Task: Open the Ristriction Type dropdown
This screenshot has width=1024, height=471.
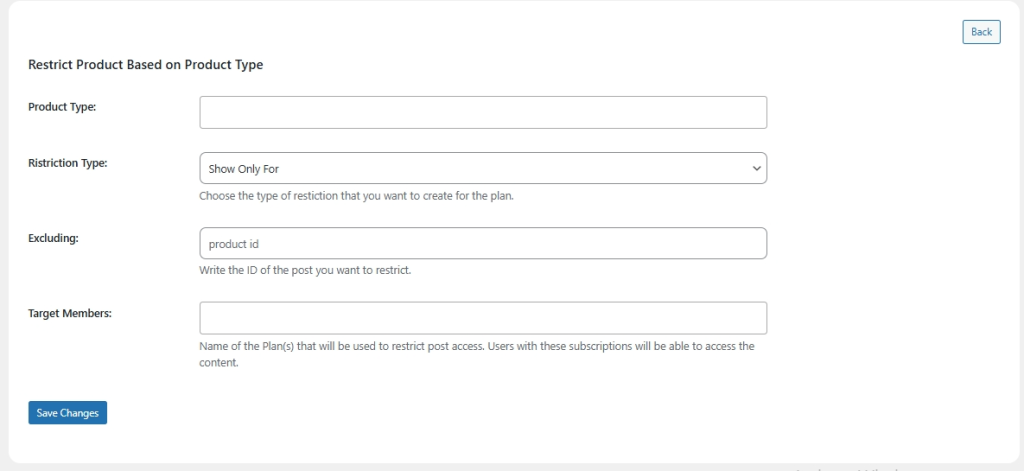Action: tap(483, 168)
